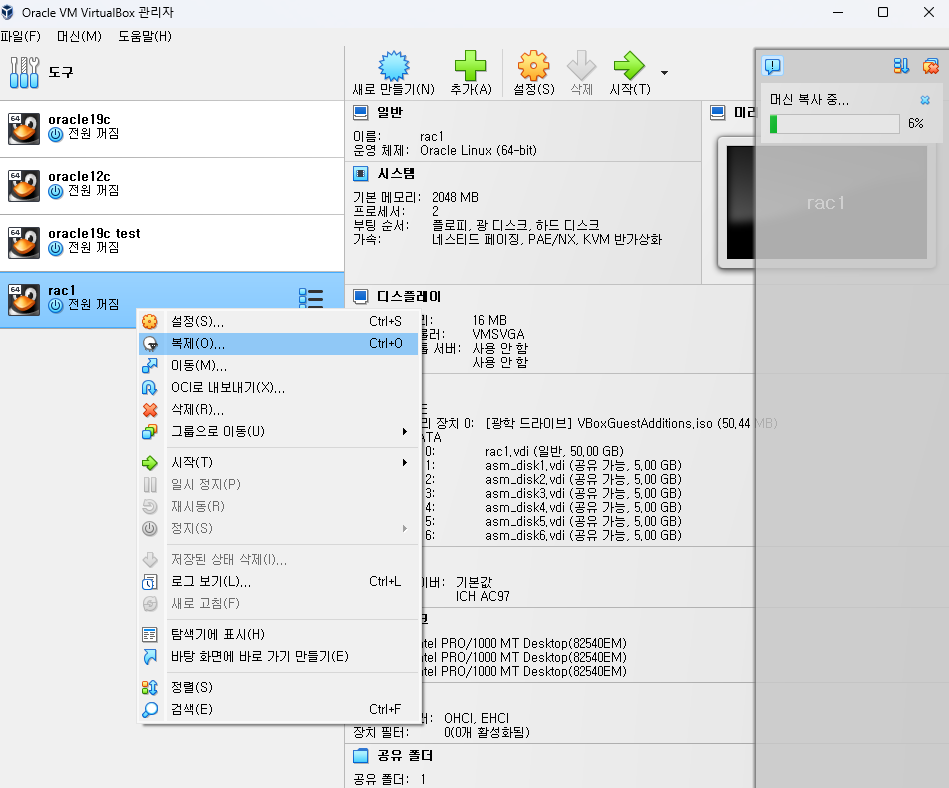Click Discard Saved State (저장된 상태 삭제) entry

[x=278, y=560]
